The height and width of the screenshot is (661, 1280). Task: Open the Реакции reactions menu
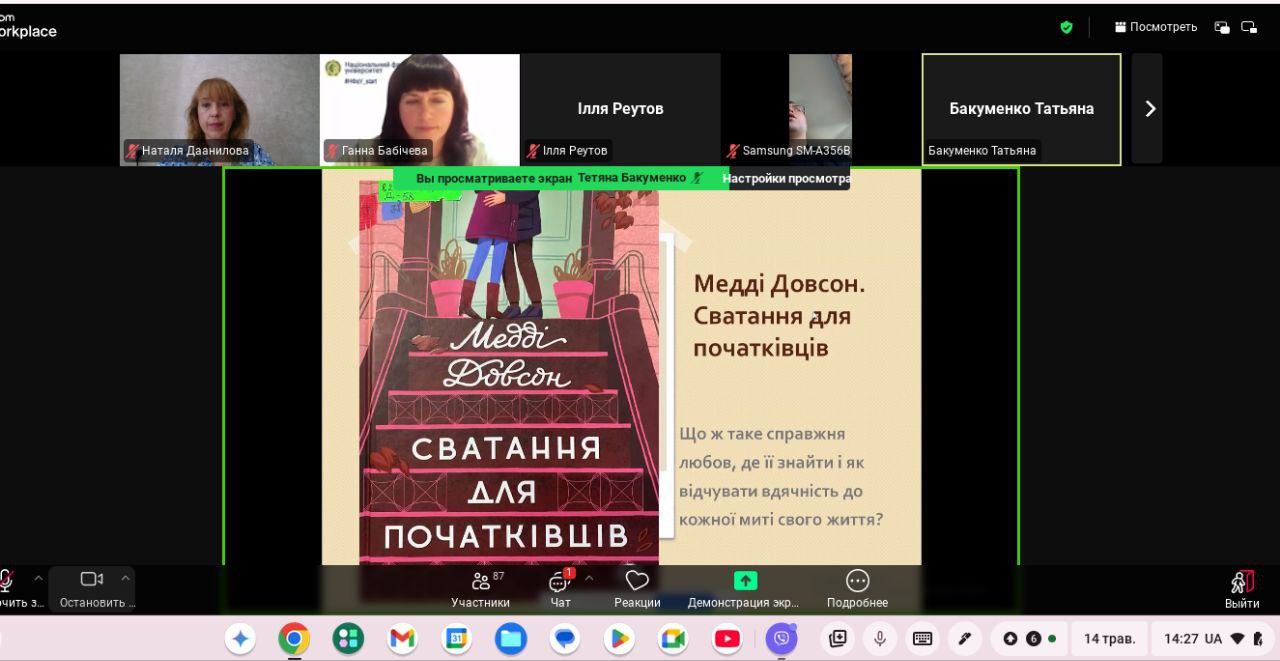[x=637, y=589]
